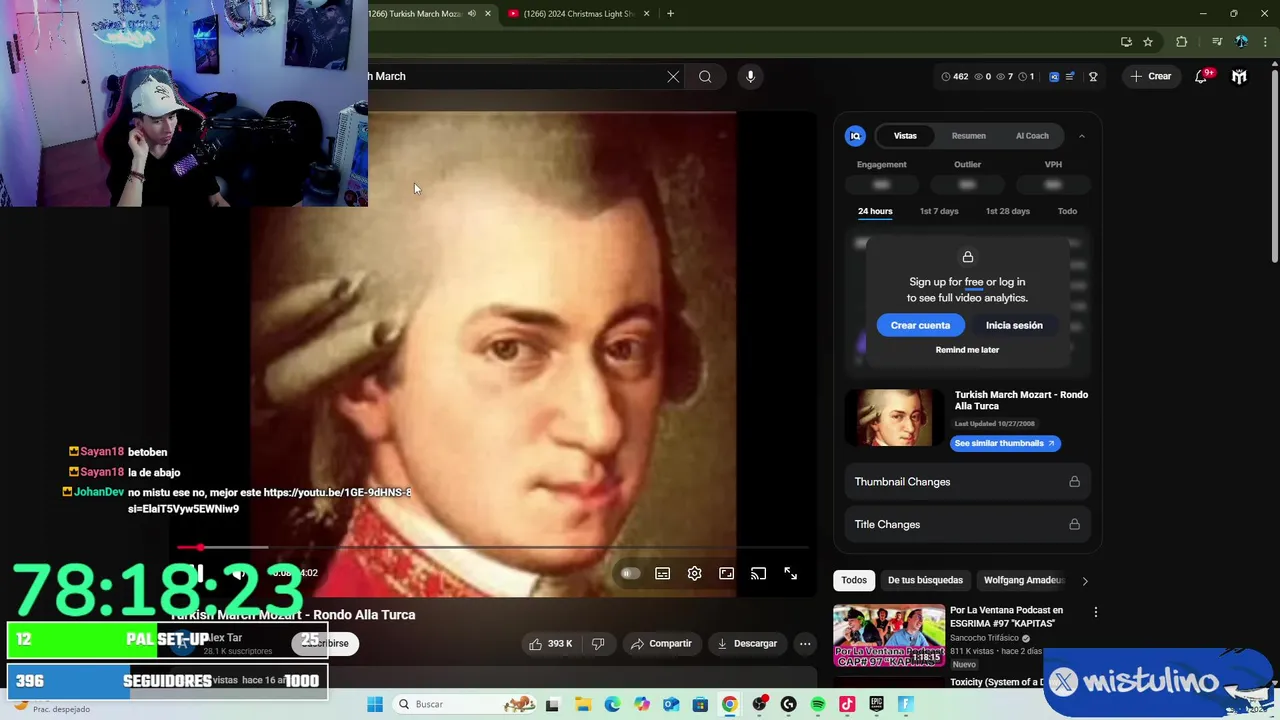Image resolution: width=1280 pixels, height=720 pixels.
Task: Close the Turkish March tab
Action: tap(487, 13)
